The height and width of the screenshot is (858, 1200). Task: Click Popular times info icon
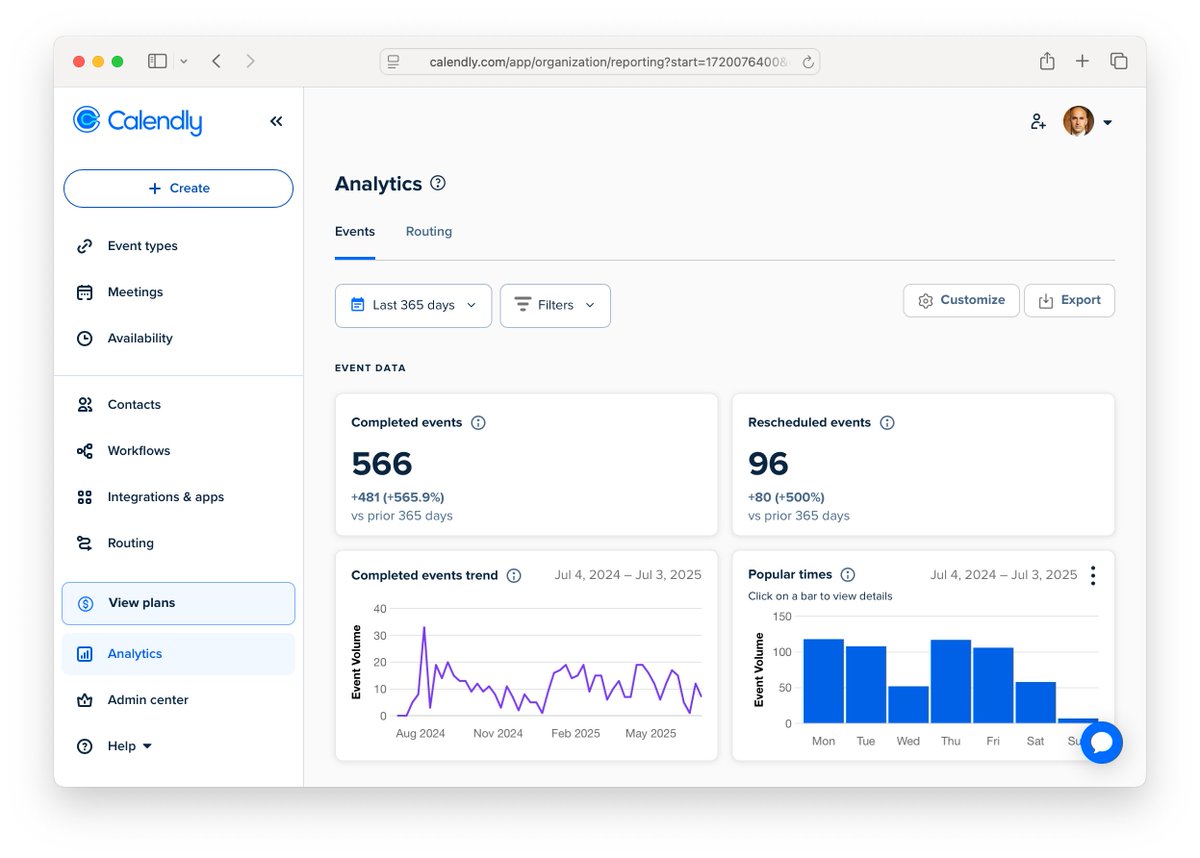848,575
